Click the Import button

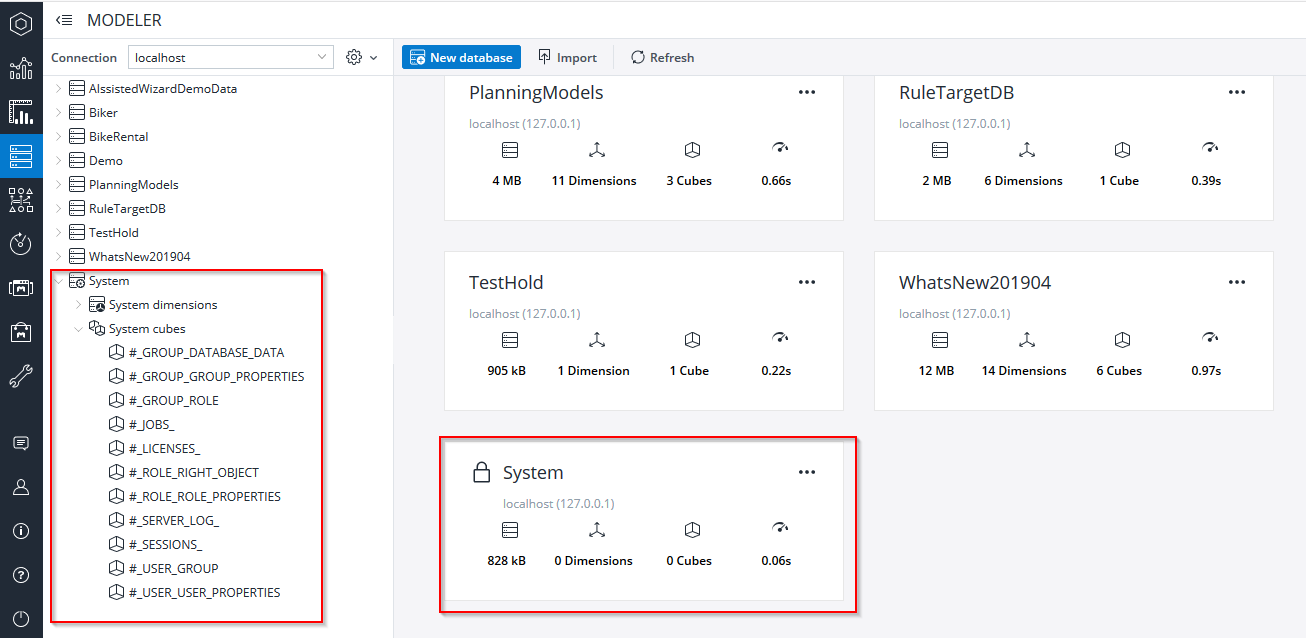567,58
